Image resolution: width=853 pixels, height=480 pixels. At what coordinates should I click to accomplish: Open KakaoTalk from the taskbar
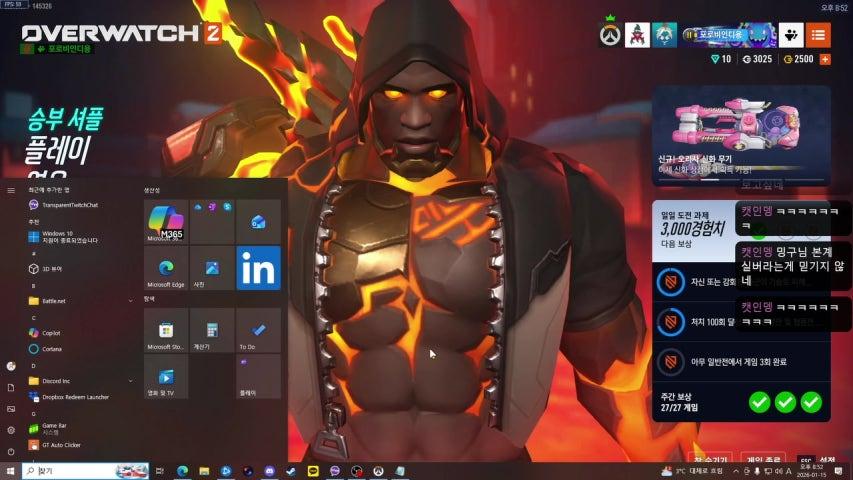313,471
